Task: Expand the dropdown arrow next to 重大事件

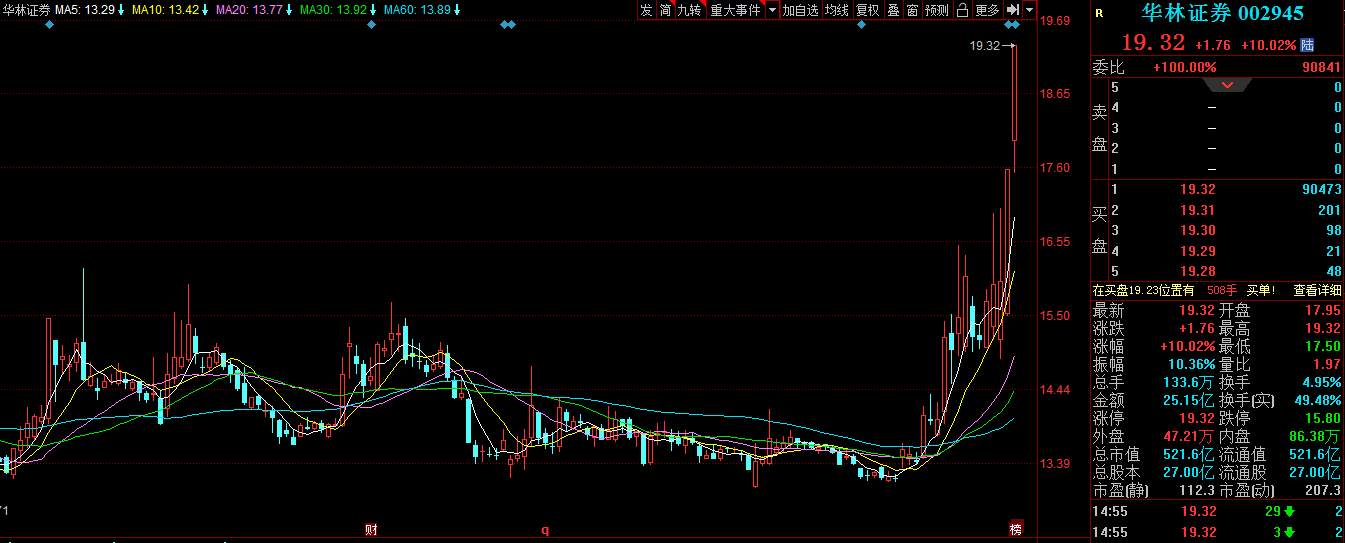Action: [771, 10]
